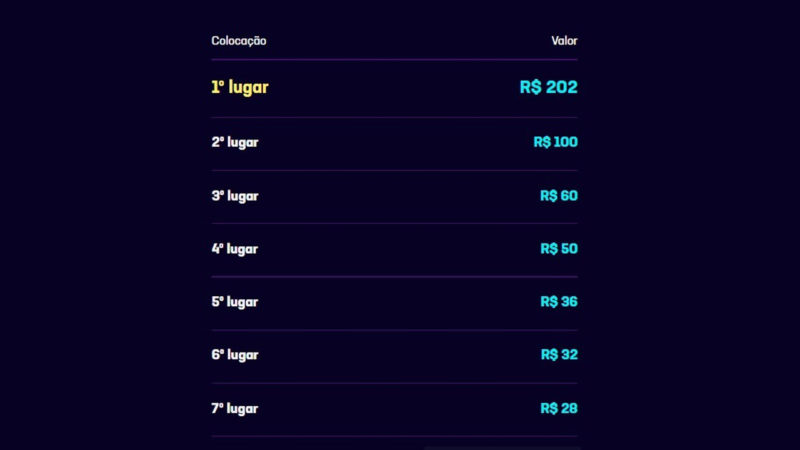The height and width of the screenshot is (450, 800).
Task: Click the R$ 28 prize value
Action: [x=558, y=409]
